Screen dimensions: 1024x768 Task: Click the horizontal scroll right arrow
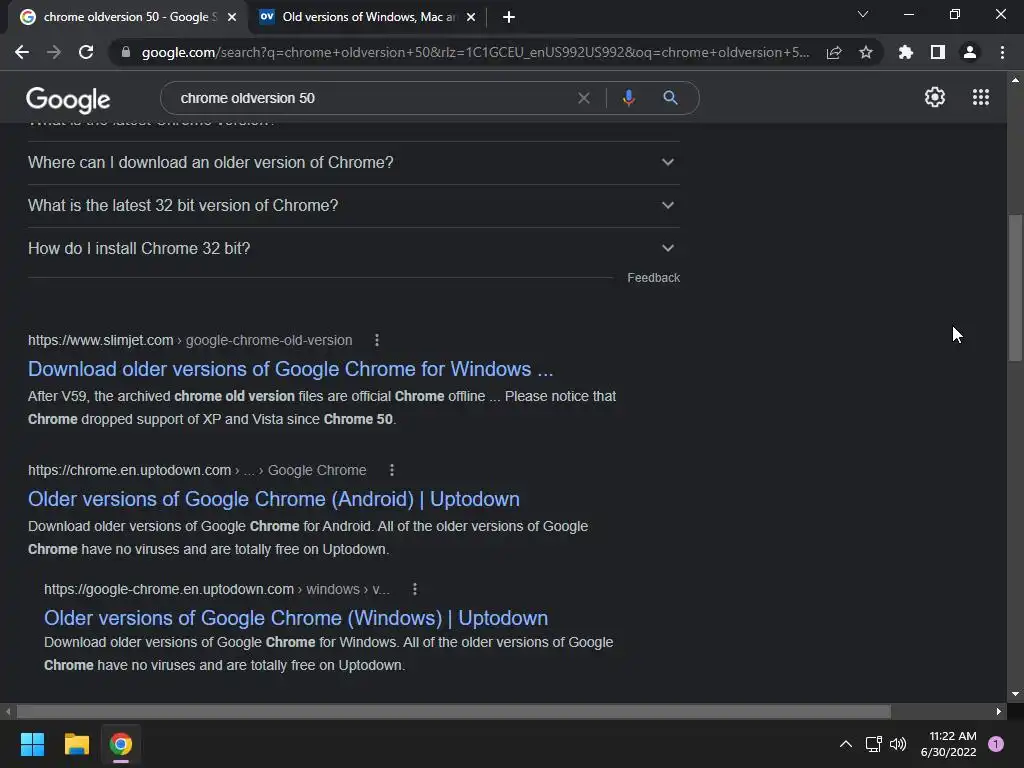[999, 711]
